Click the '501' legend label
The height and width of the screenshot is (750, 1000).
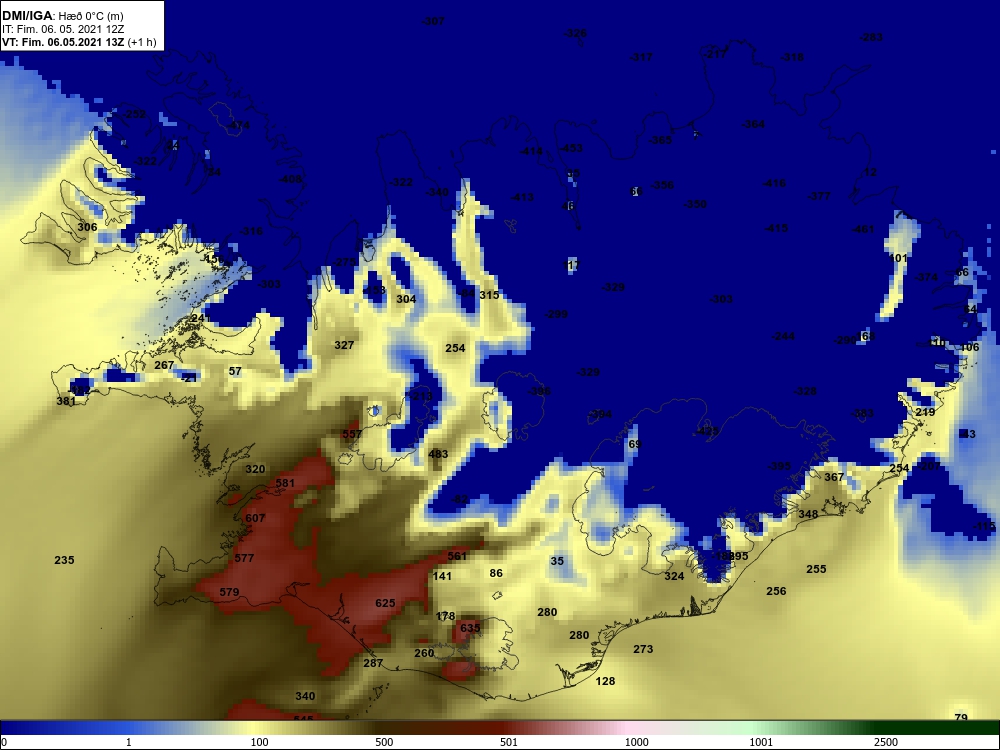[x=509, y=742]
